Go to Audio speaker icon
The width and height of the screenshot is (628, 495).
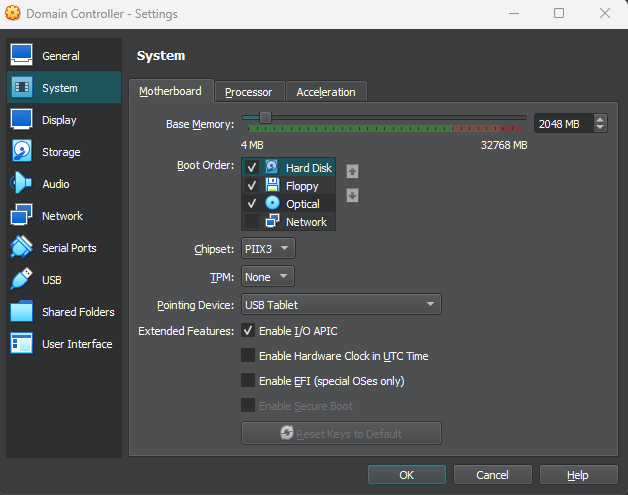[22, 184]
